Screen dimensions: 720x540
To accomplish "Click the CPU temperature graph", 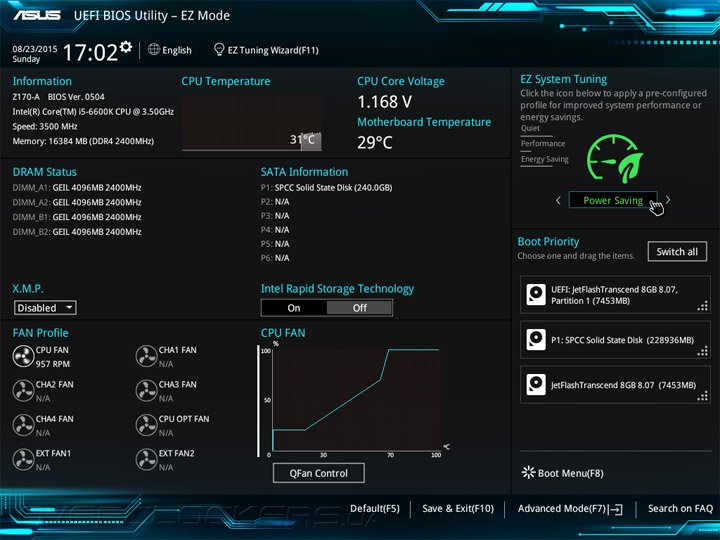I will click(252, 123).
